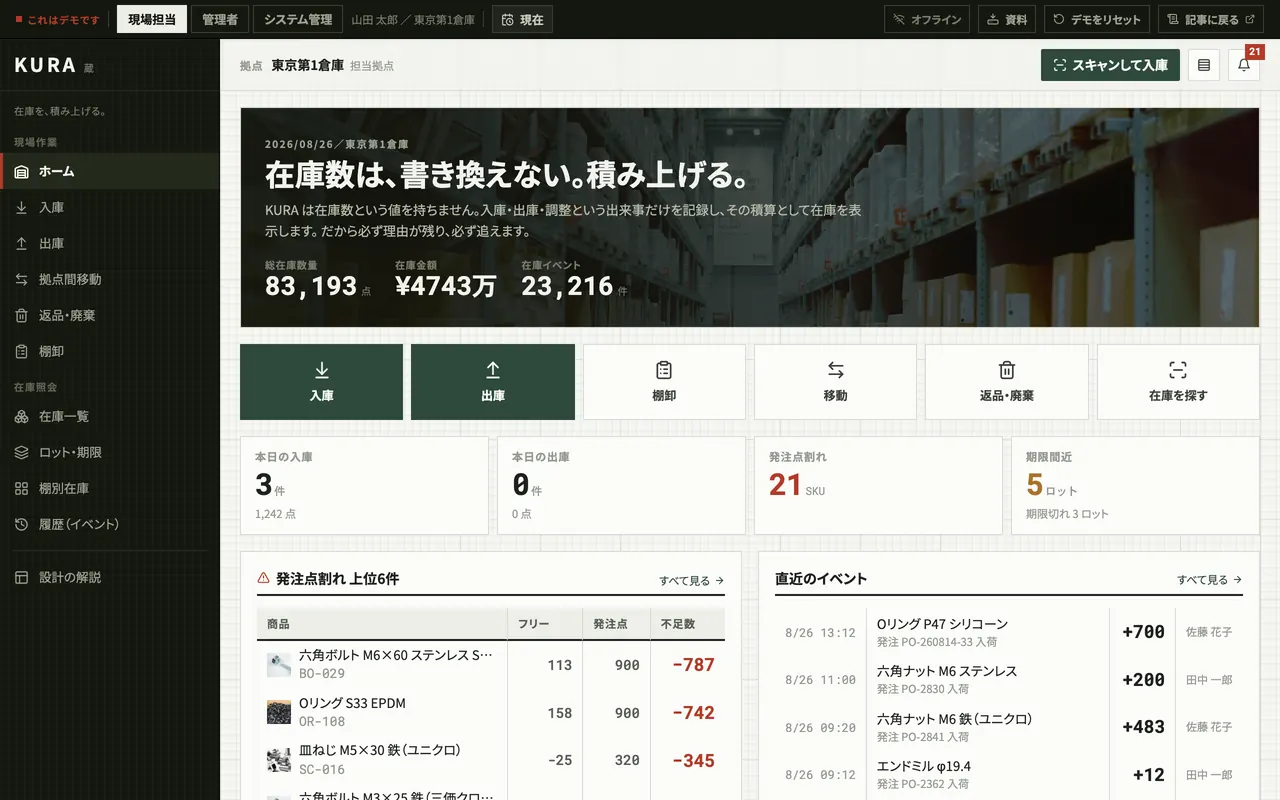Viewport: 1280px width, 800px height.
Task: Open the notification bell icon
Action: (x=1244, y=65)
